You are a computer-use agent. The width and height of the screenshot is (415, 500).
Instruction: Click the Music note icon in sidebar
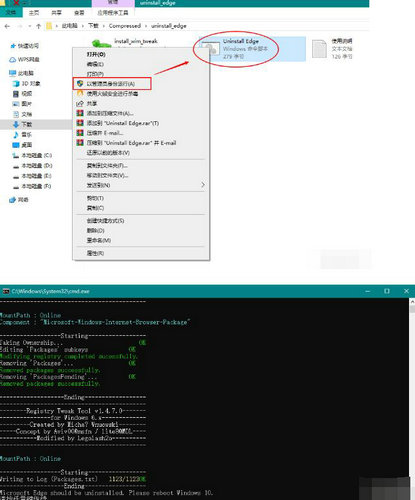(16, 135)
